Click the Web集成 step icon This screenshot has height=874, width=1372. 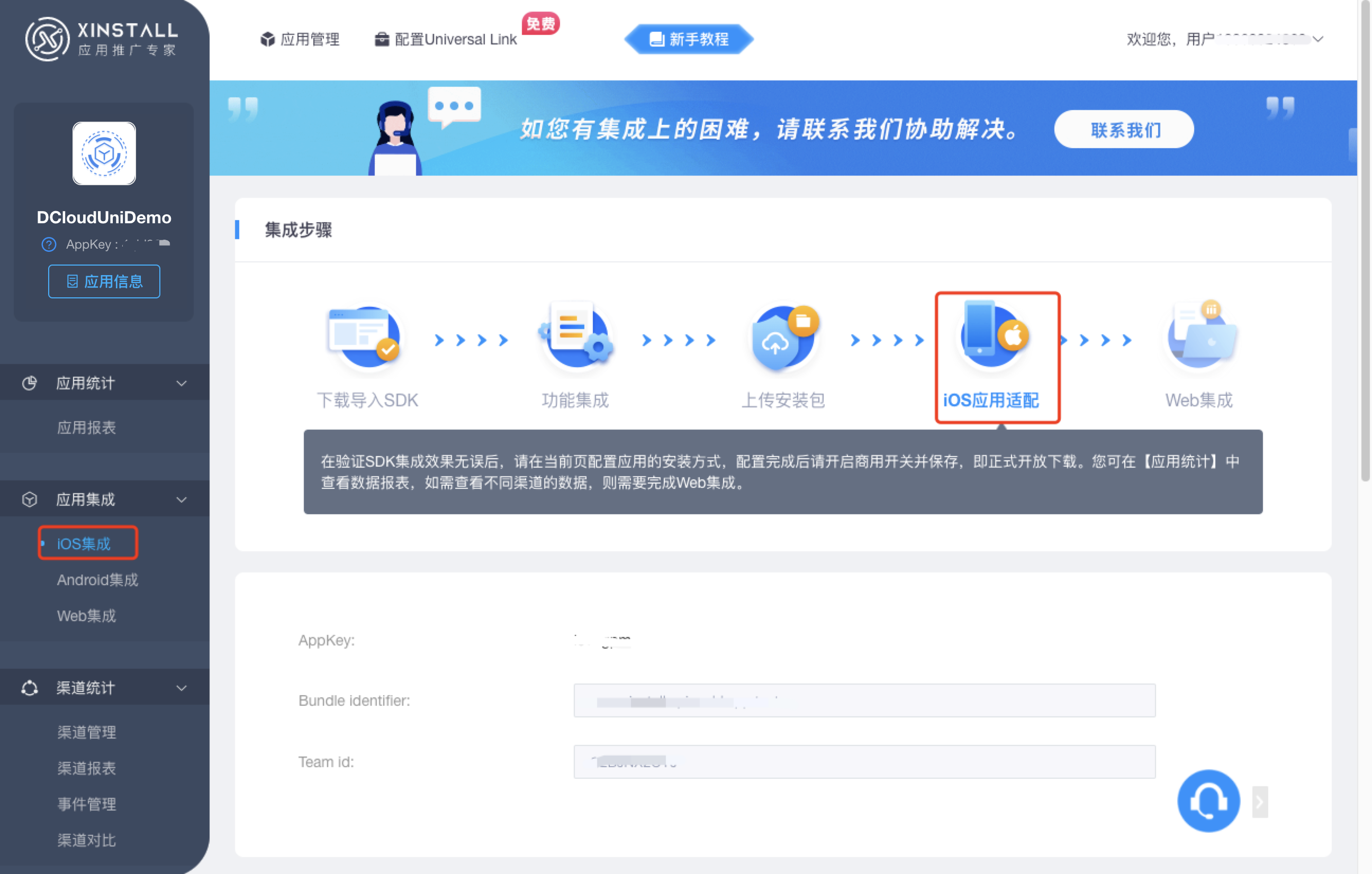click(x=1199, y=337)
